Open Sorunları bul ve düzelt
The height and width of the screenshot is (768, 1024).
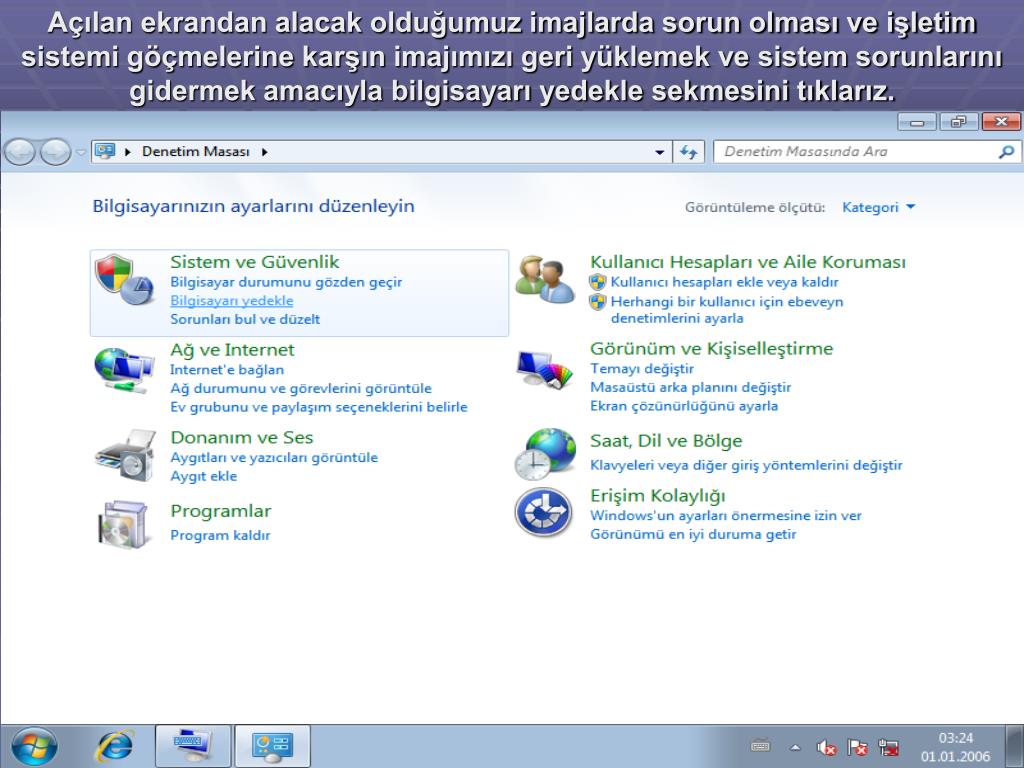[x=245, y=319]
